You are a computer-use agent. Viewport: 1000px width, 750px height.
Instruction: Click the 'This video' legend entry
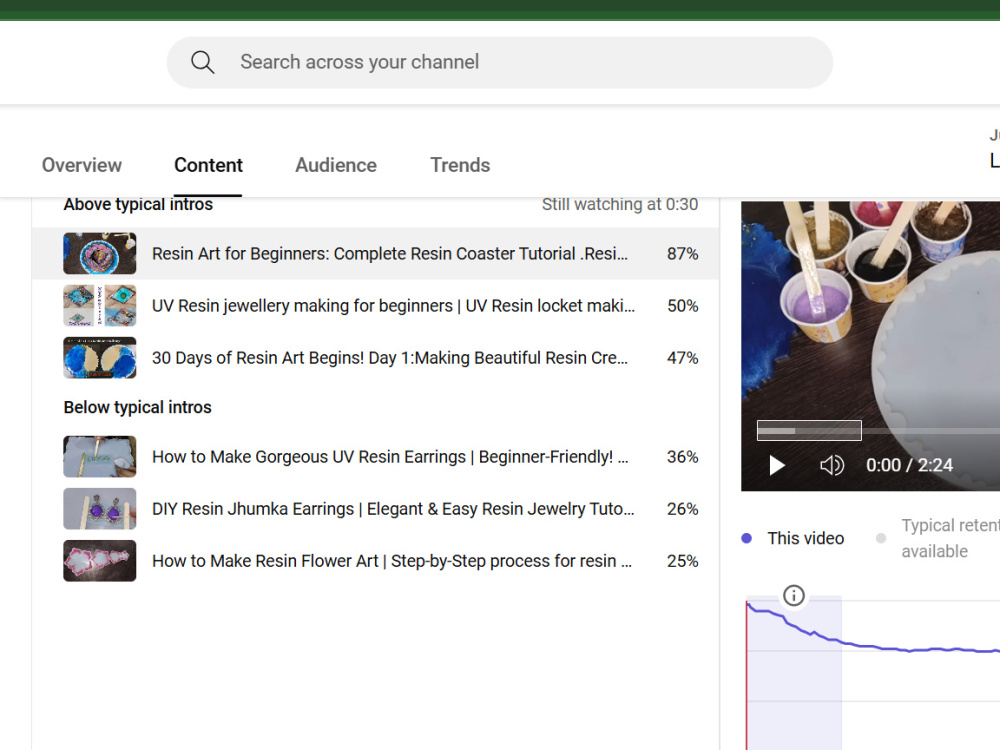pos(793,538)
